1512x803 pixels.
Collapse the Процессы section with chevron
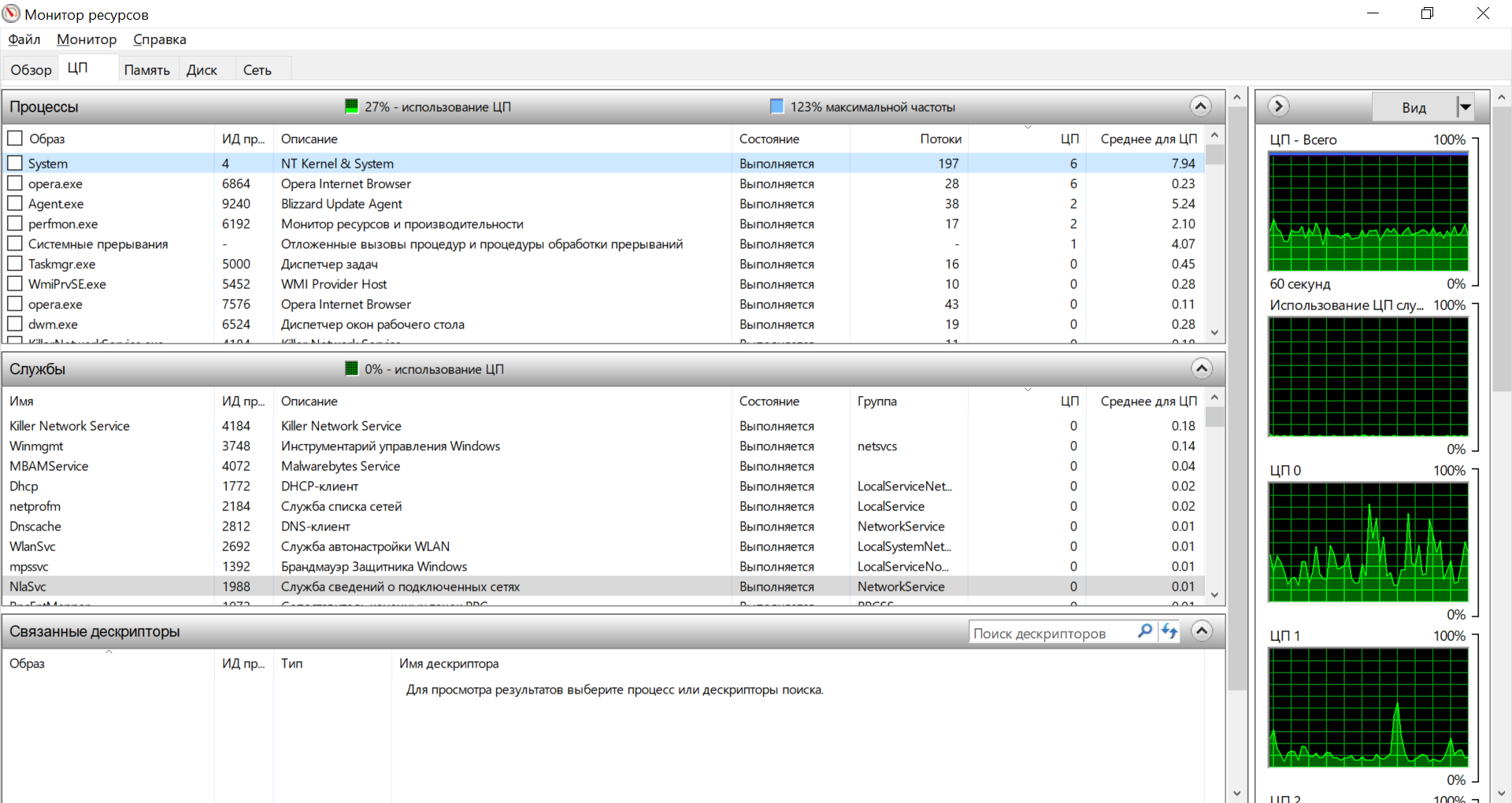(1200, 106)
